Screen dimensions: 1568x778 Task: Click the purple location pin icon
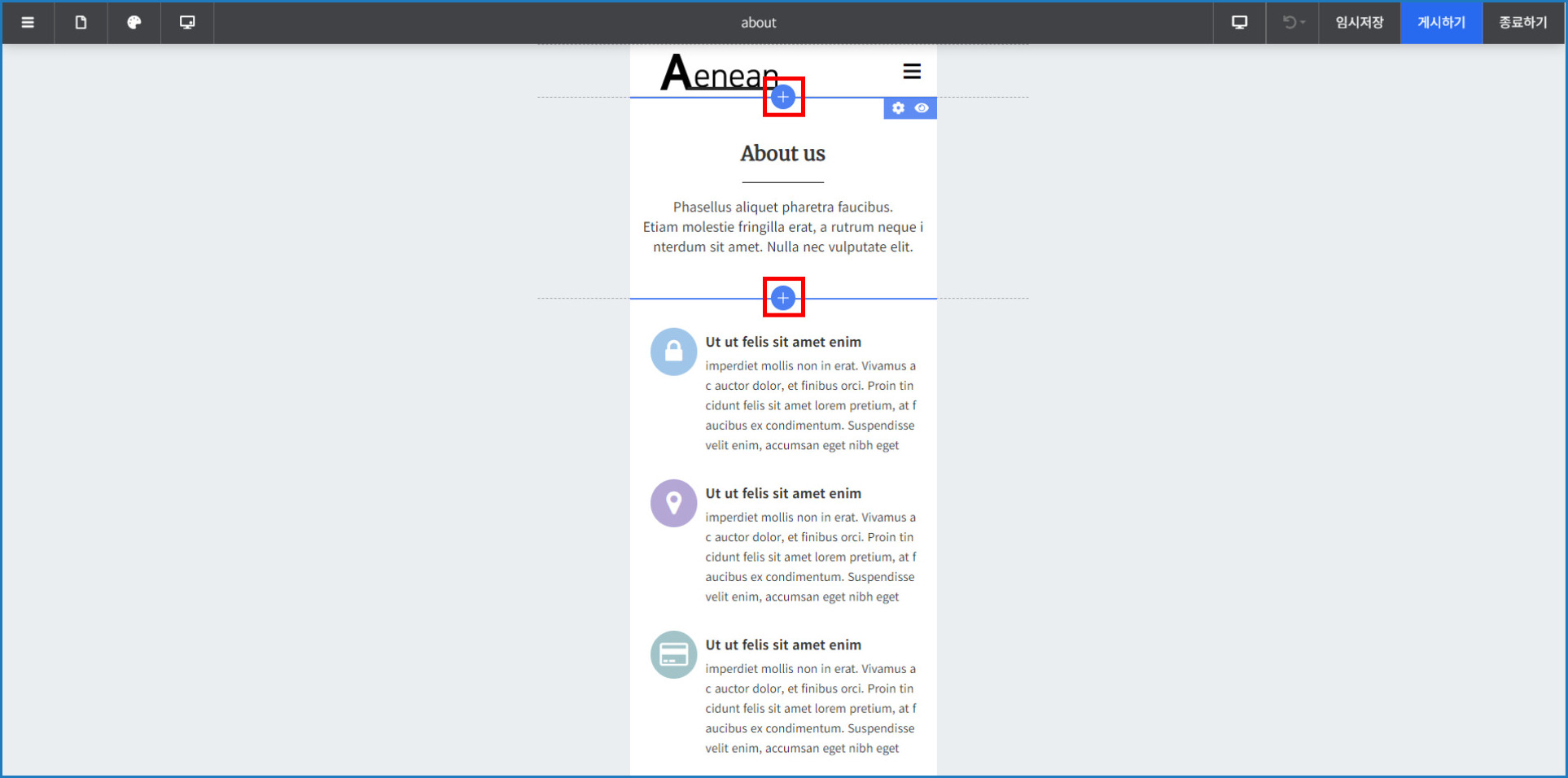click(x=673, y=503)
